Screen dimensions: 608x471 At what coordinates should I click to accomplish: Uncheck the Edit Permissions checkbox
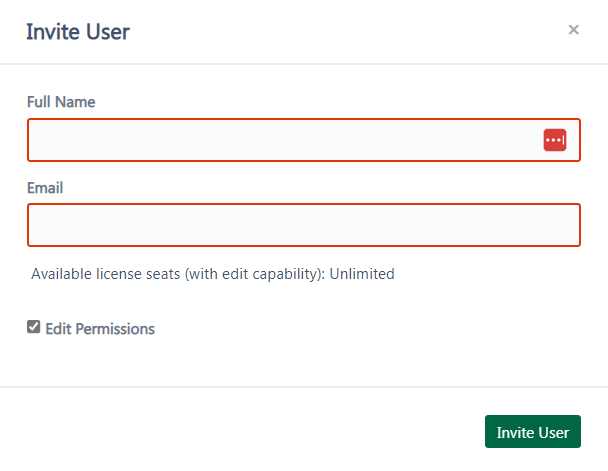pos(34,327)
